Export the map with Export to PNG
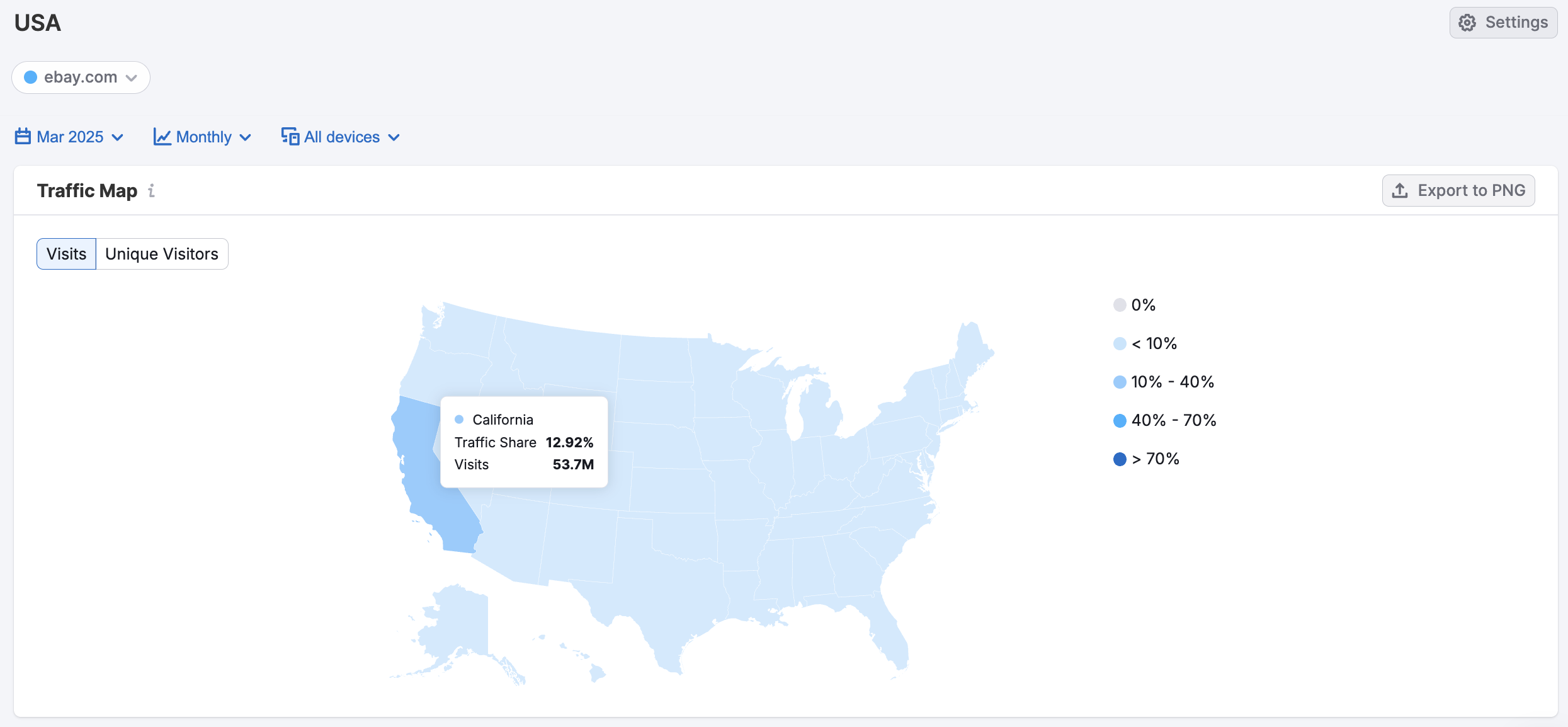This screenshot has width=1568, height=727. [x=1458, y=190]
